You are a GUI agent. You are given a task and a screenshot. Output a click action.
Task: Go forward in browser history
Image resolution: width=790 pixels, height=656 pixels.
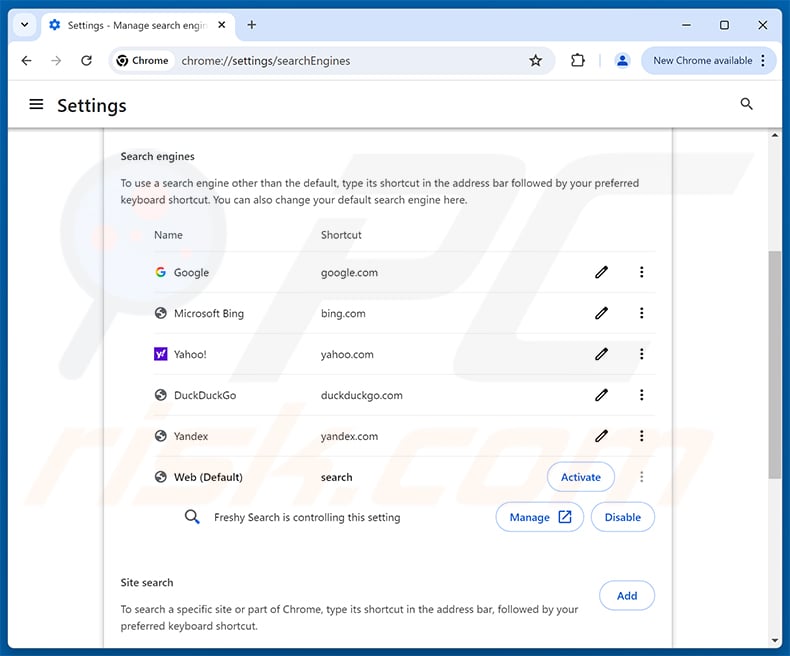[x=56, y=61]
